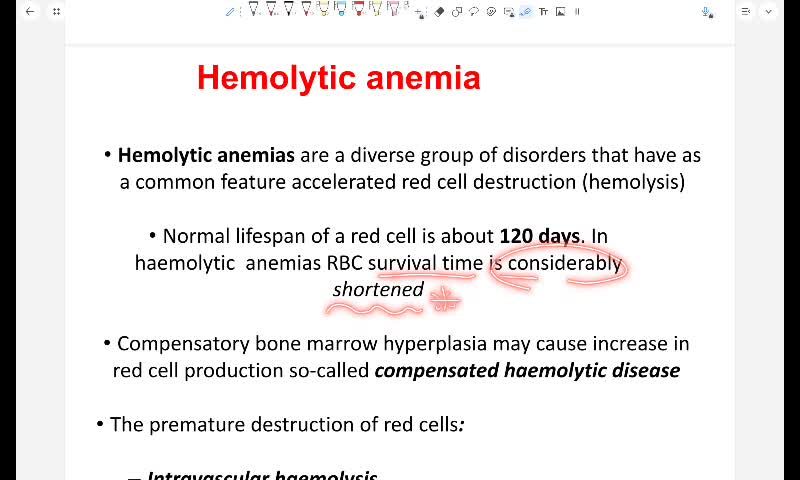Viewport: 800px width, 480px height.
Task: Click 'Intravascular haemolysis' at the bottom
Action: [262, 475]
